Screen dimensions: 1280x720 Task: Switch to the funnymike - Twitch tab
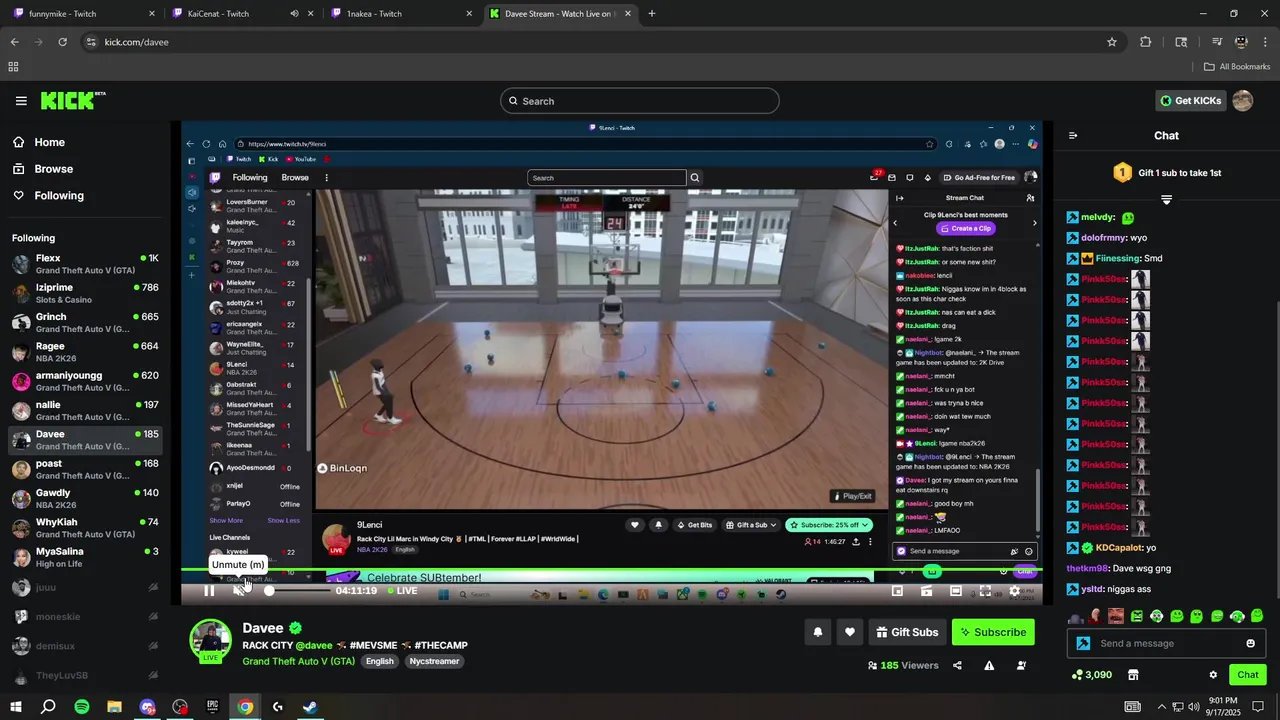tap(84, 13)
